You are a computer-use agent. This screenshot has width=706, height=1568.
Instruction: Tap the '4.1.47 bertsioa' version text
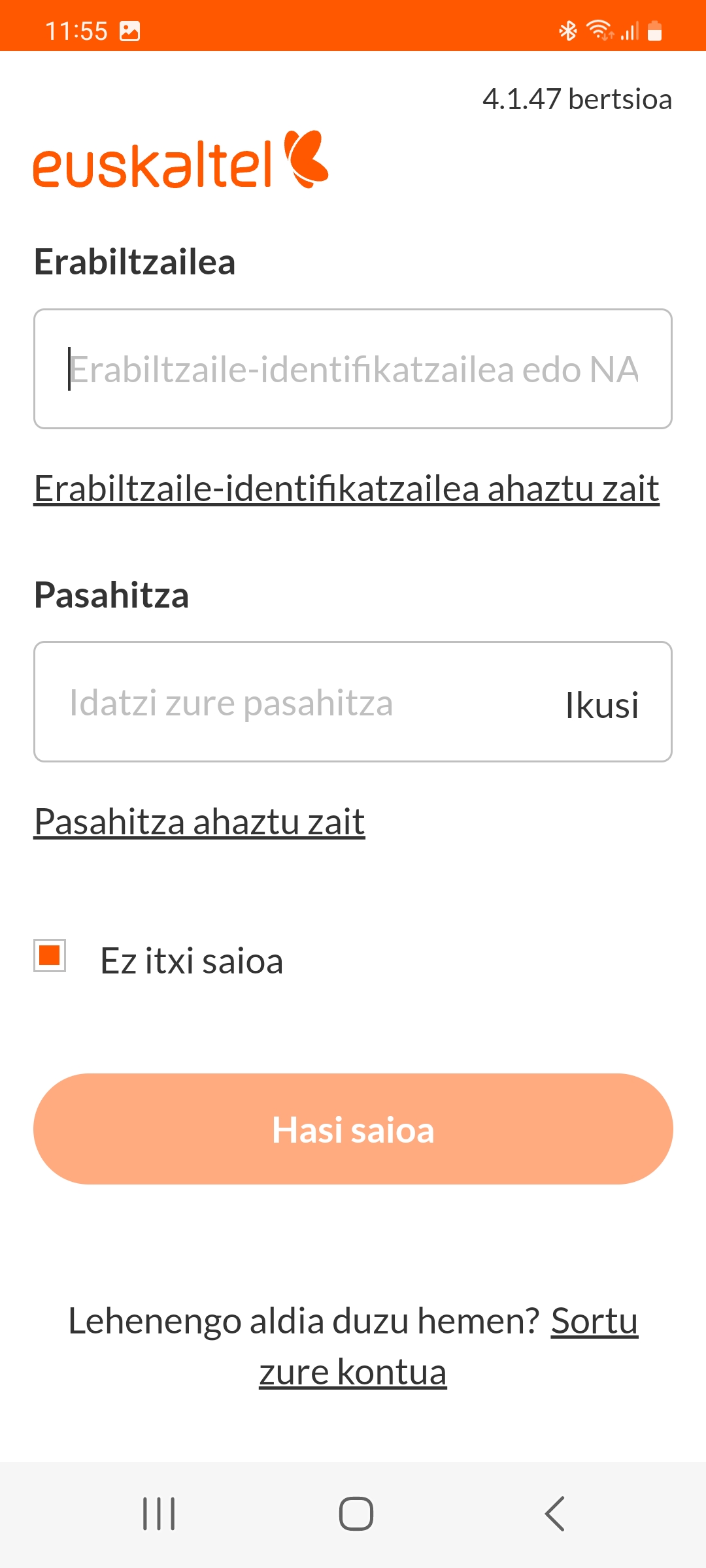click(577, 99)
